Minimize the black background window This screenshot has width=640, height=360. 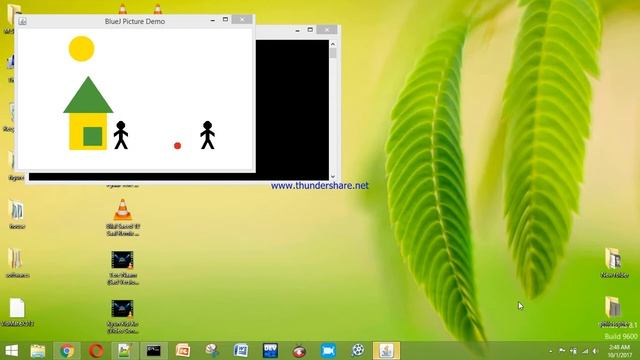tap(298, 30)
